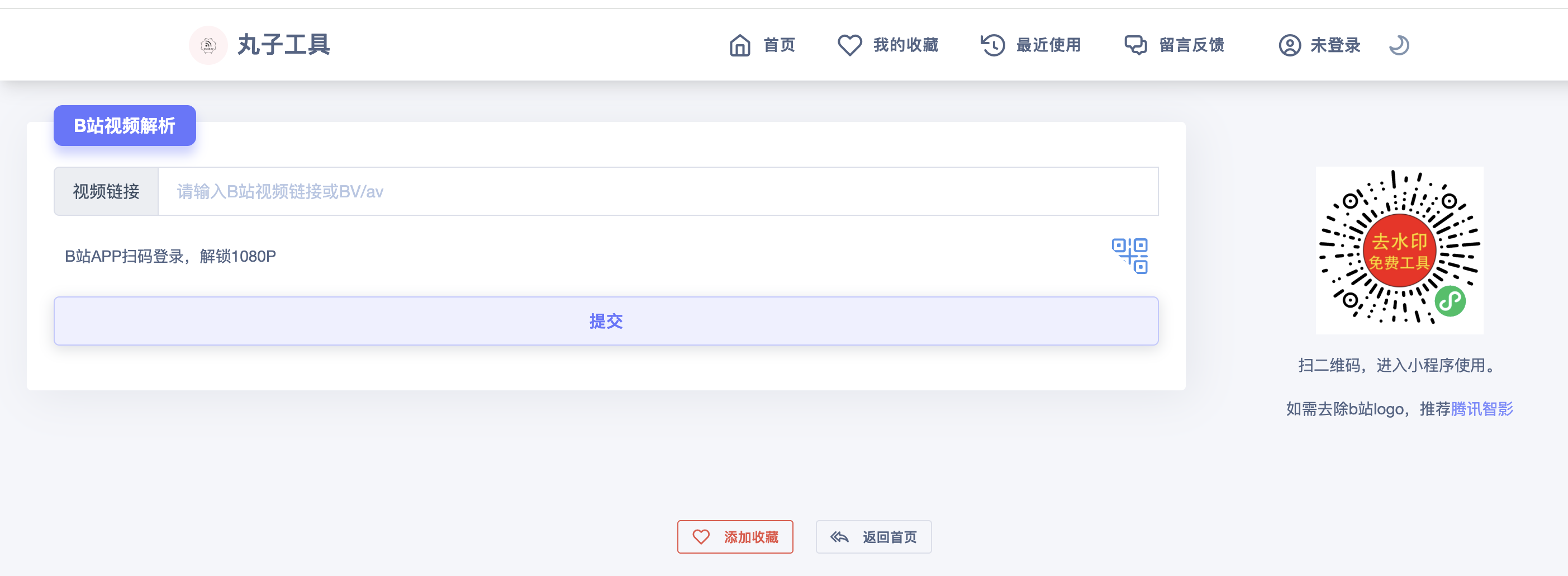Click the 返回首页 button
This screenshot has height=576, width=1568.
(873, 536)
